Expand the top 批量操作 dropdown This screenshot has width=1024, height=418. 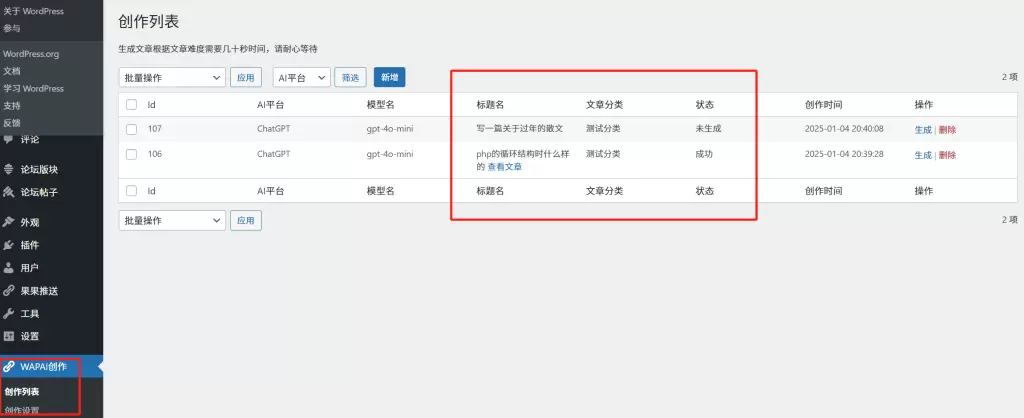coord(172,77)
